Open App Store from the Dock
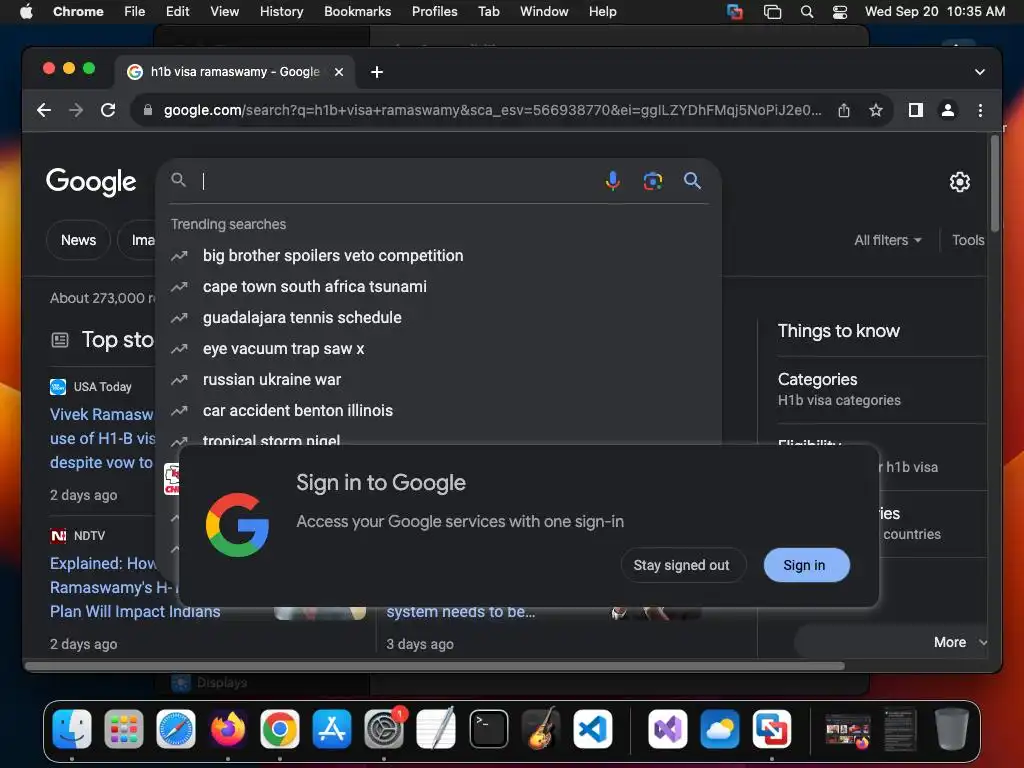Screen dimensions: 1024x768 [x=332, y=729]
